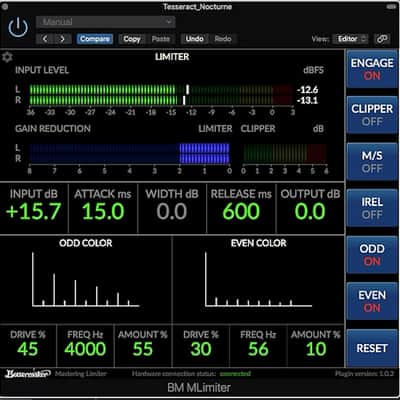Select the INPUT dB value +15.7

pos(33,211)
